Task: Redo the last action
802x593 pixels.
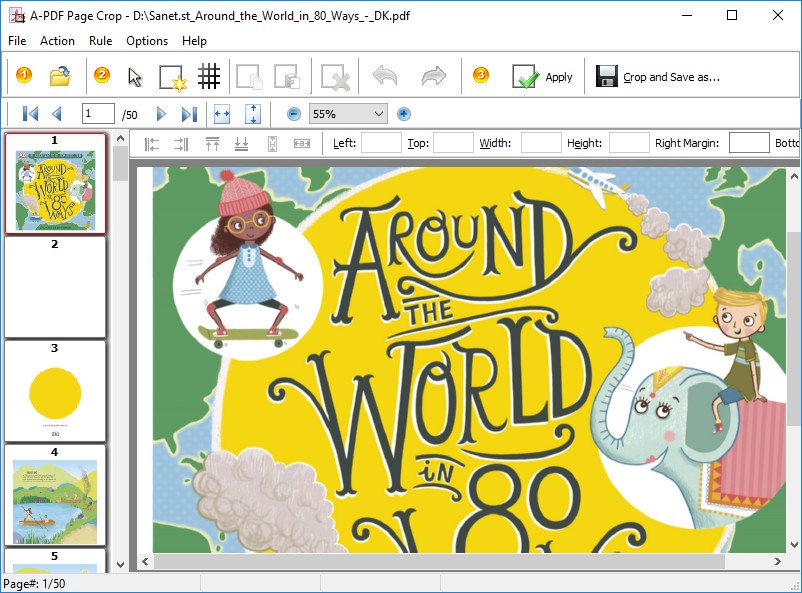Action: [434, 76]
